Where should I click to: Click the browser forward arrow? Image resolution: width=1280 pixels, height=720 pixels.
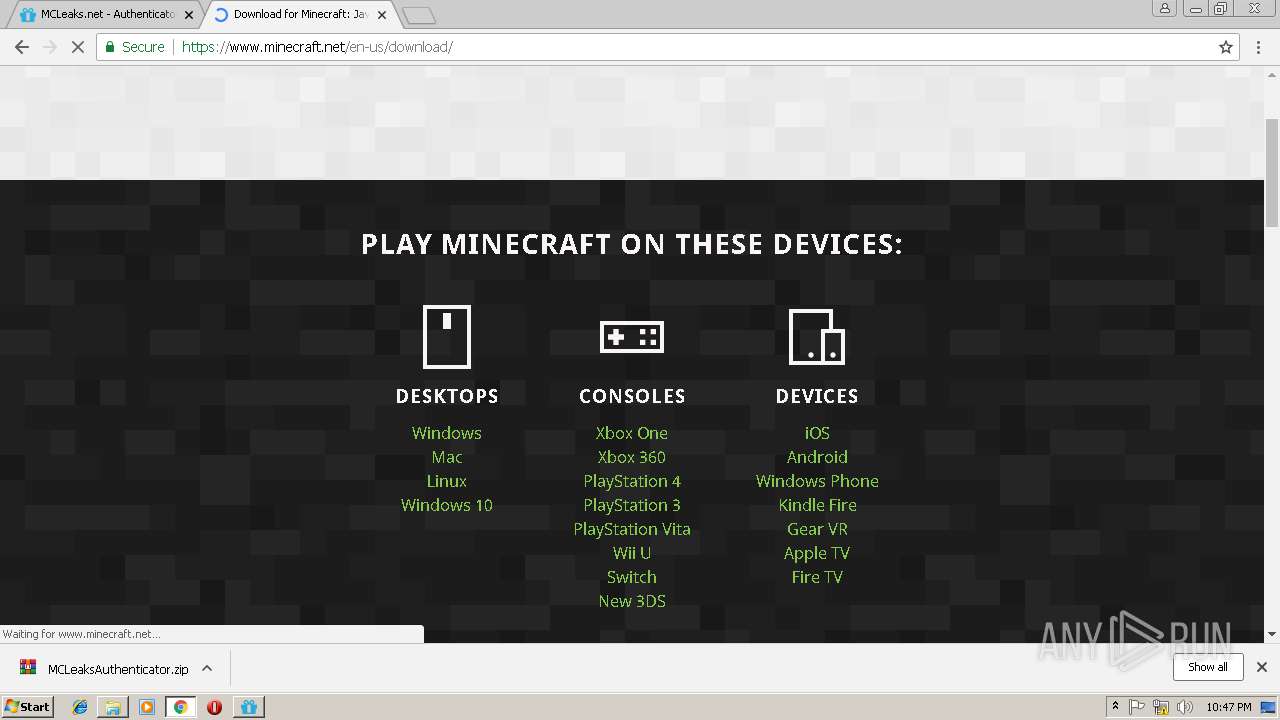click(50, 47)
